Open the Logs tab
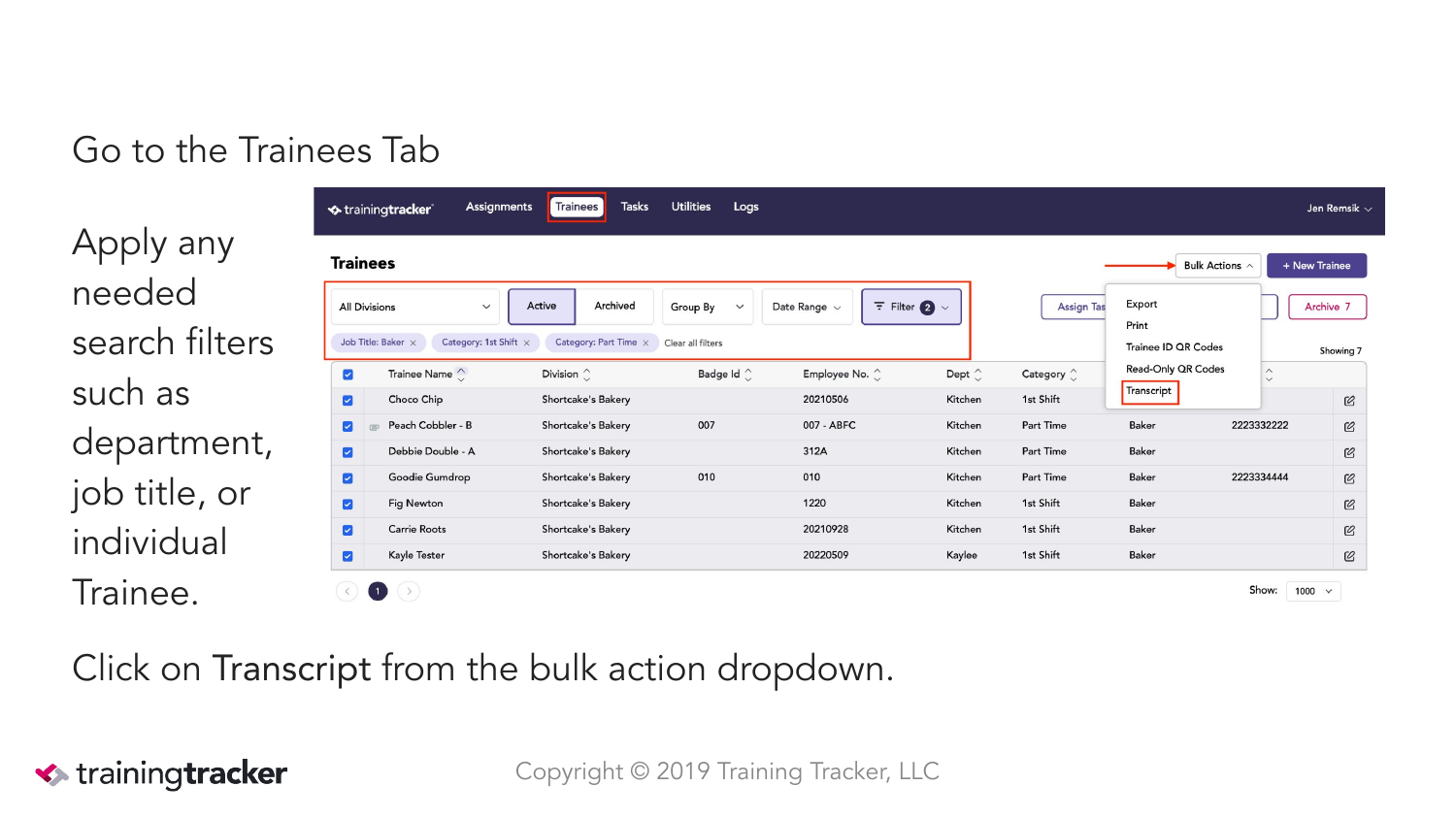Image resolution: width=1456 pixels, height=819 pixels. 745,207
